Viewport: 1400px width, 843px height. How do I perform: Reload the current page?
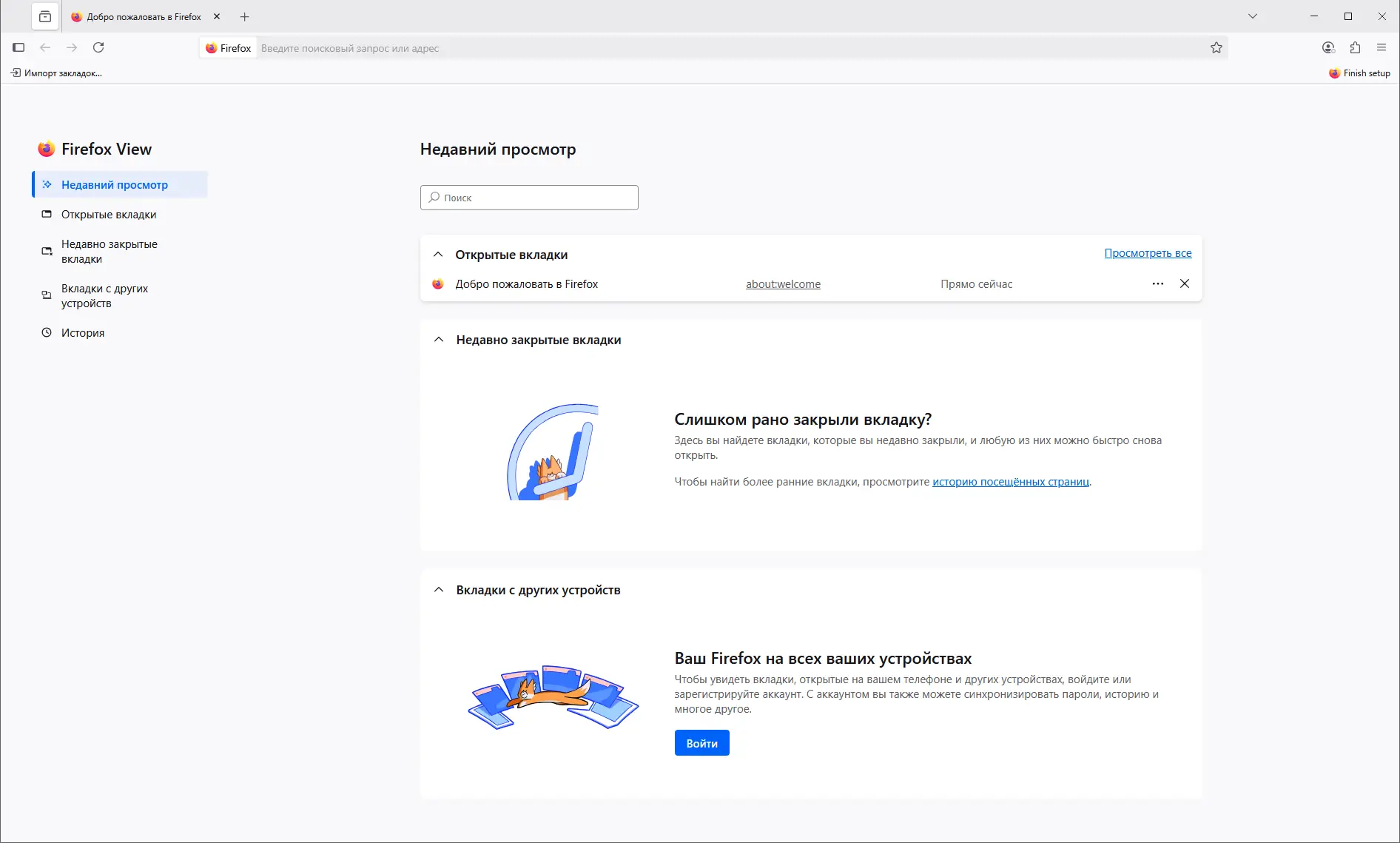click(98, 47)
